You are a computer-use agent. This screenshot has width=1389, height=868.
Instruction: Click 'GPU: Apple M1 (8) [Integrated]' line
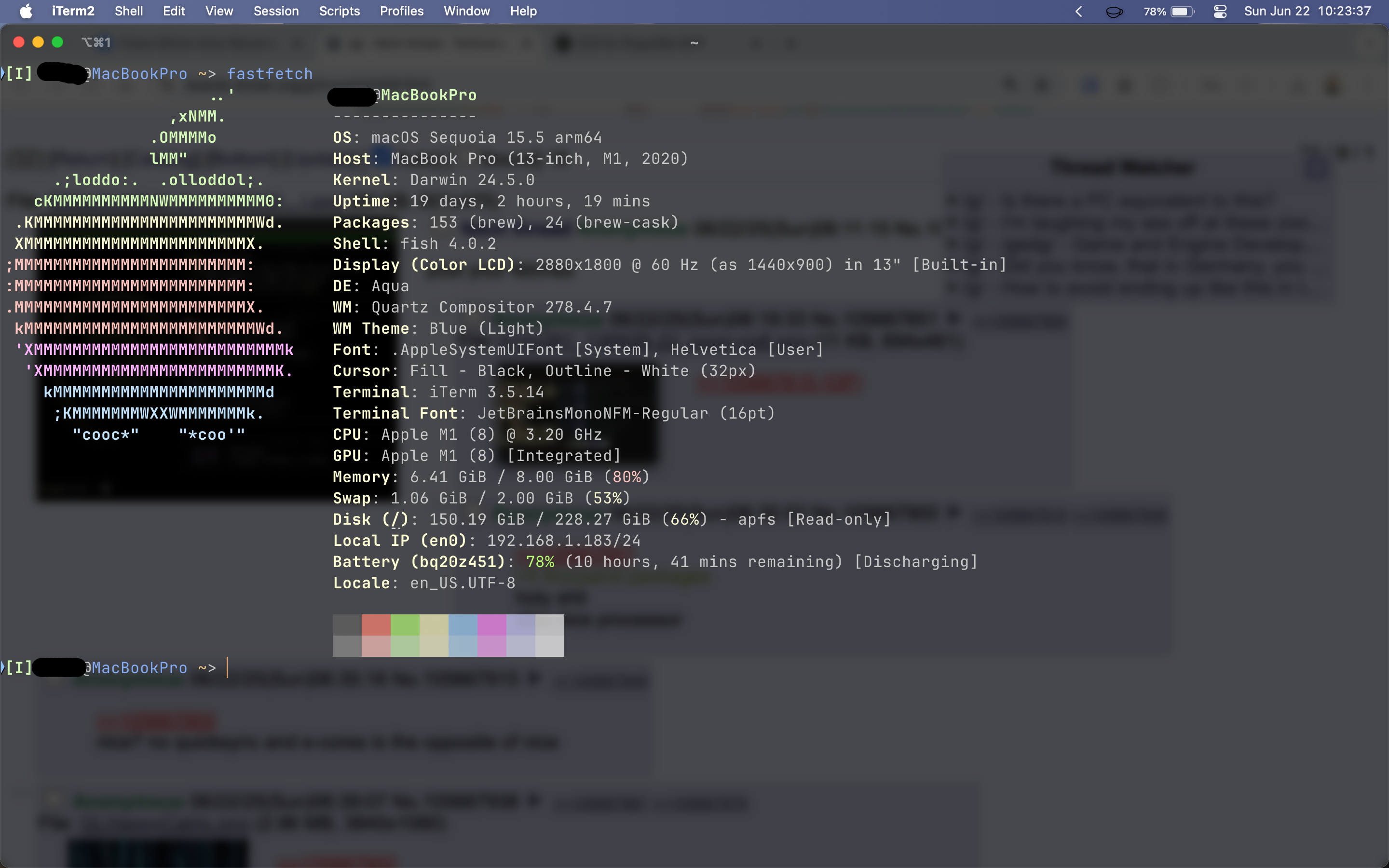click(x=477, y=456)
